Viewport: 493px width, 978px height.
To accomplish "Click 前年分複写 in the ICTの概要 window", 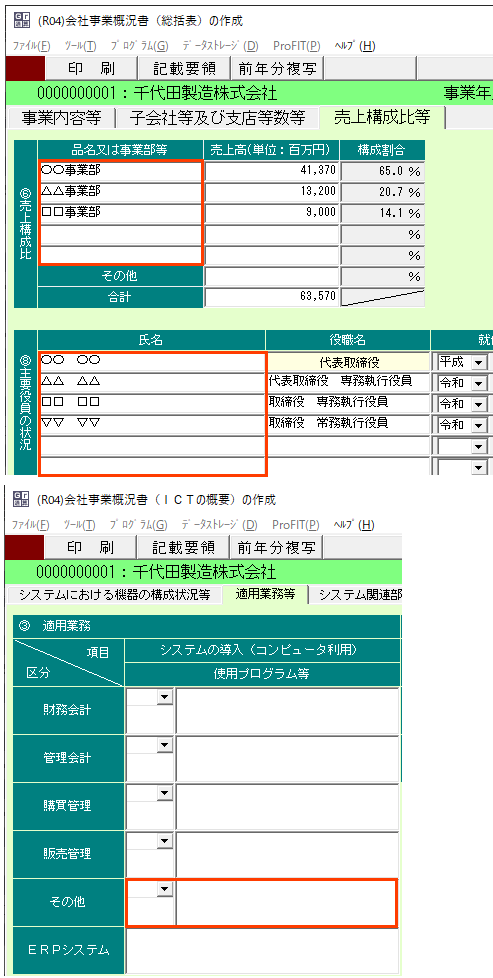I will [x=276, y=548].
